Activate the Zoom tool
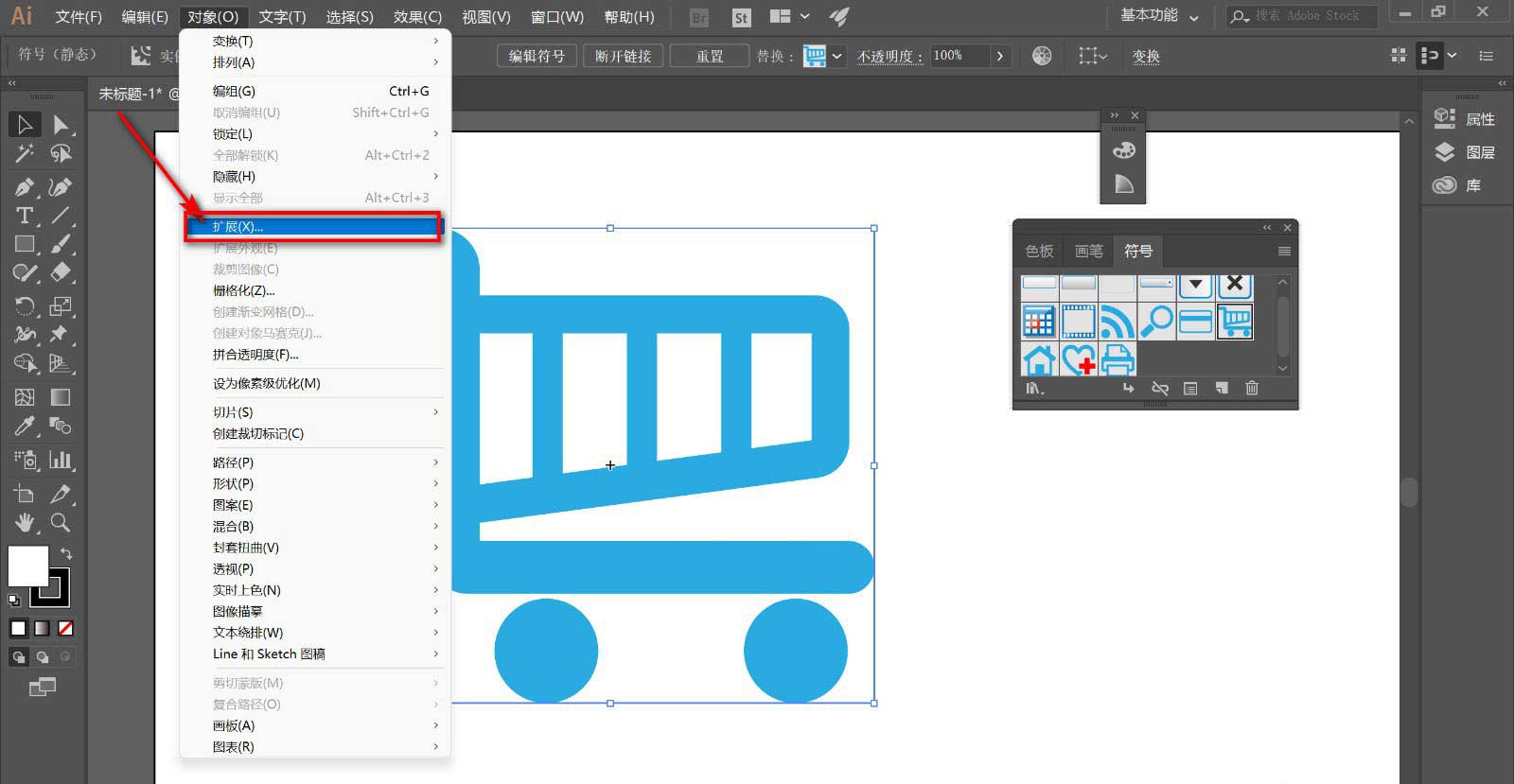Screen dimensions: 1514x784 61,523
